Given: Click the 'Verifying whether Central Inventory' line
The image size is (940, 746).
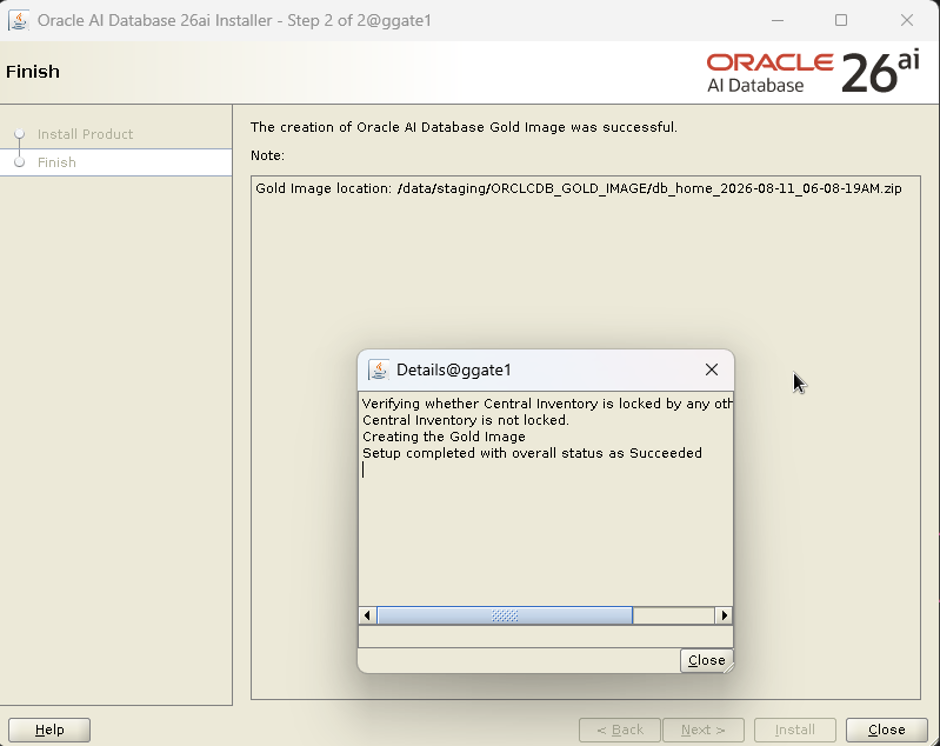Looking at the screenshot, I should point(547,404).
